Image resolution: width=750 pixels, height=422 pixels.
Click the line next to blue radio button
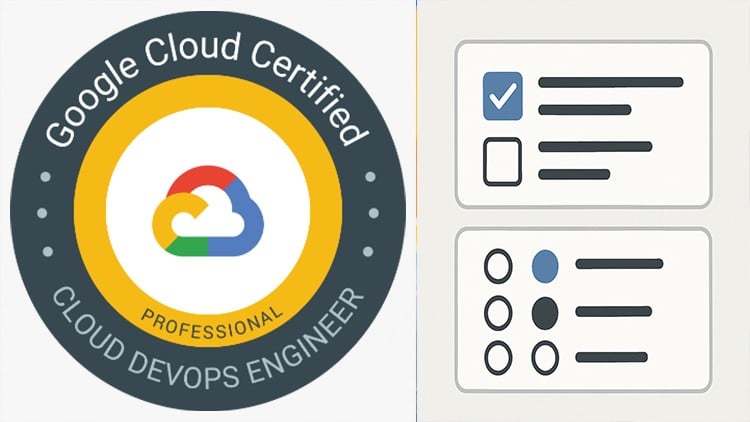tap(619, 265)
